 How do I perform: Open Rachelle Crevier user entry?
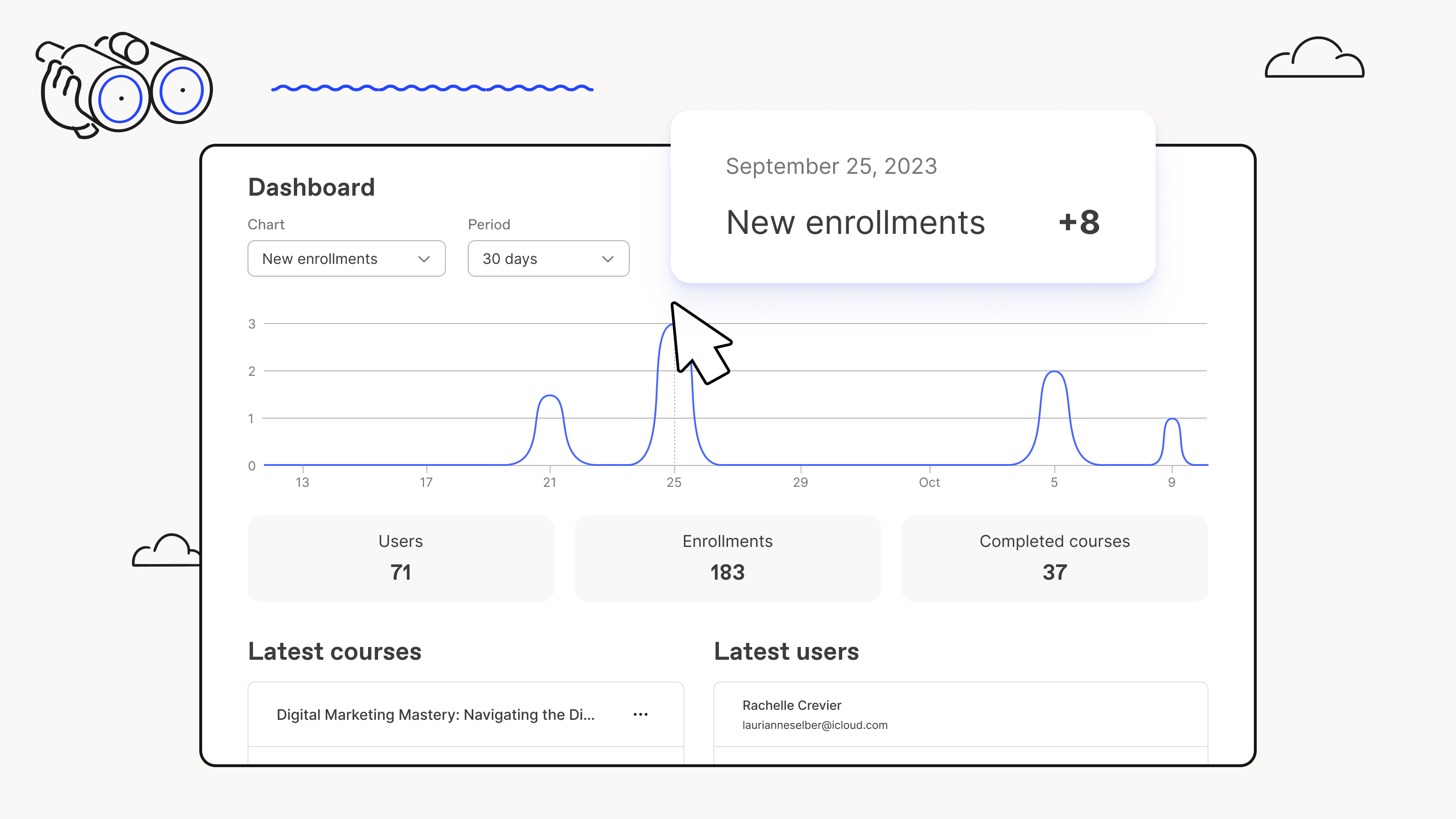[x=961, y=714]
